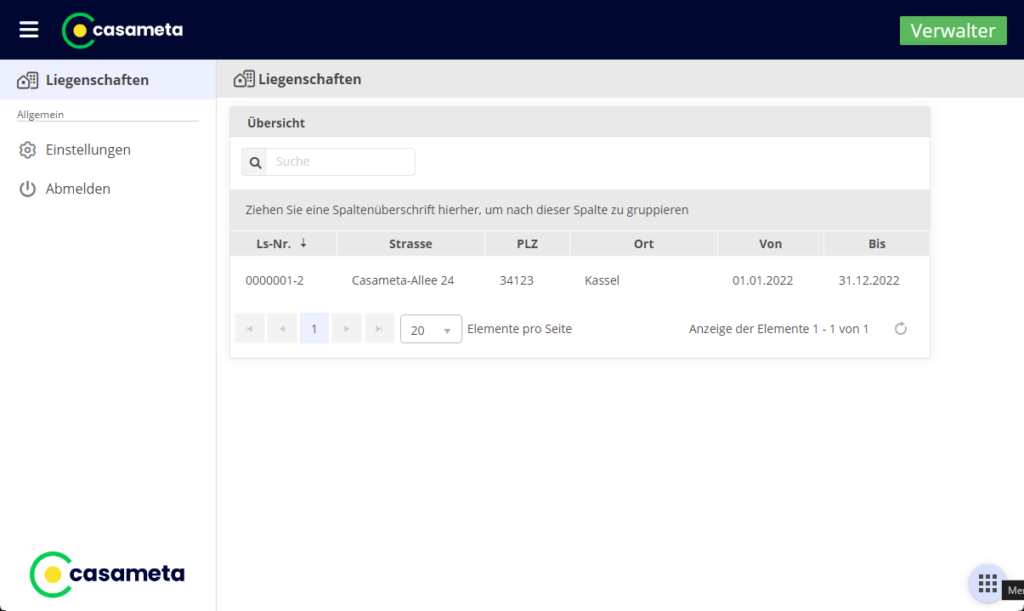Go to the first page of the pager

[x=249, y=328]
